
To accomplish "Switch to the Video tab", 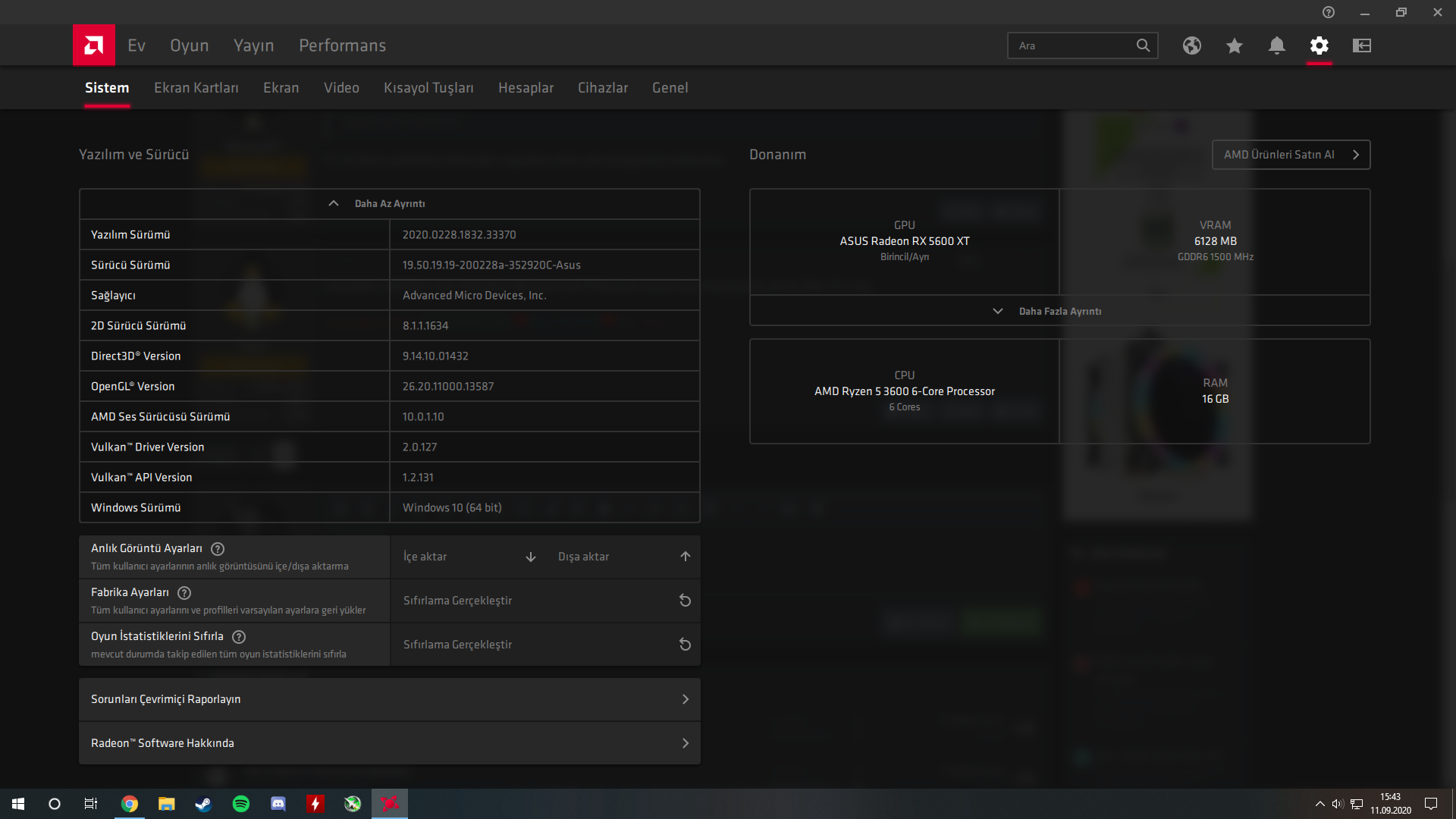I will click(x=341, y=88).
